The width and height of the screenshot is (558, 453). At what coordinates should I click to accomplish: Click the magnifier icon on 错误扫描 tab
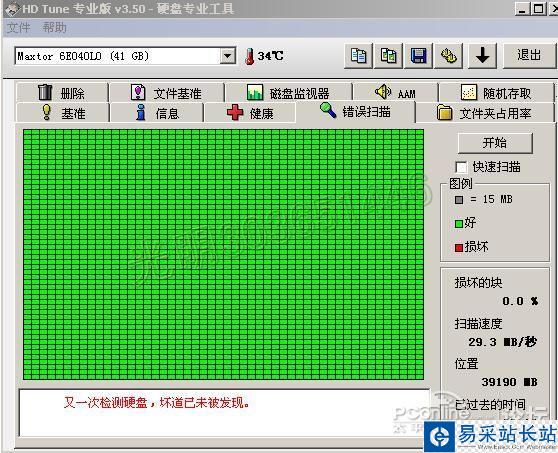pos(328,110)
